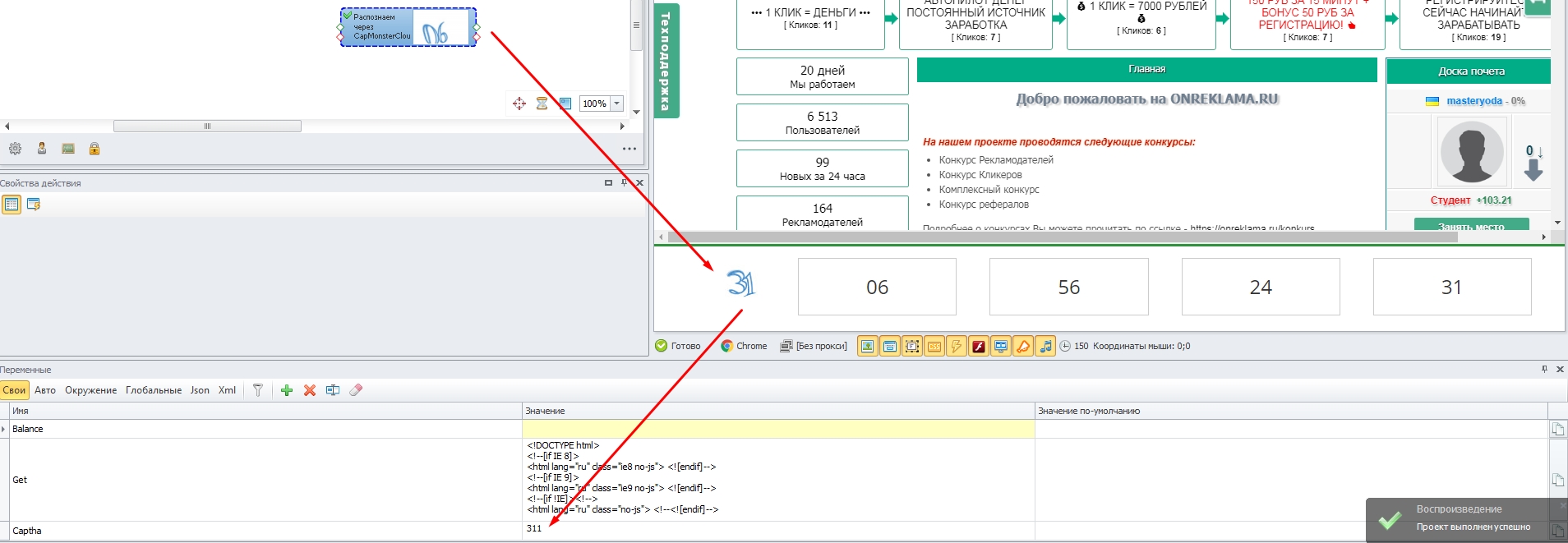Click the eraser clear-values icon
Screen dimensions: 1568x543
tap(356, 390)
